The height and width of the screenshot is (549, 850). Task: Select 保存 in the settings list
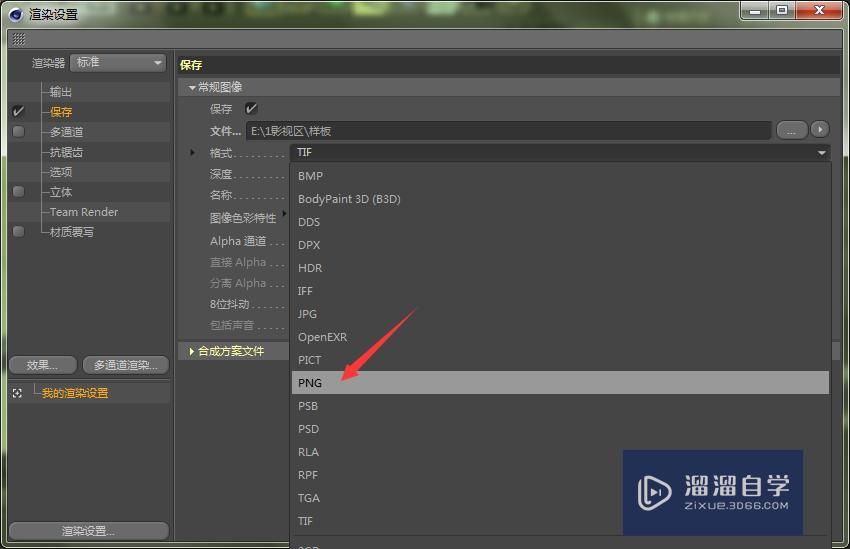pos(61,112)
